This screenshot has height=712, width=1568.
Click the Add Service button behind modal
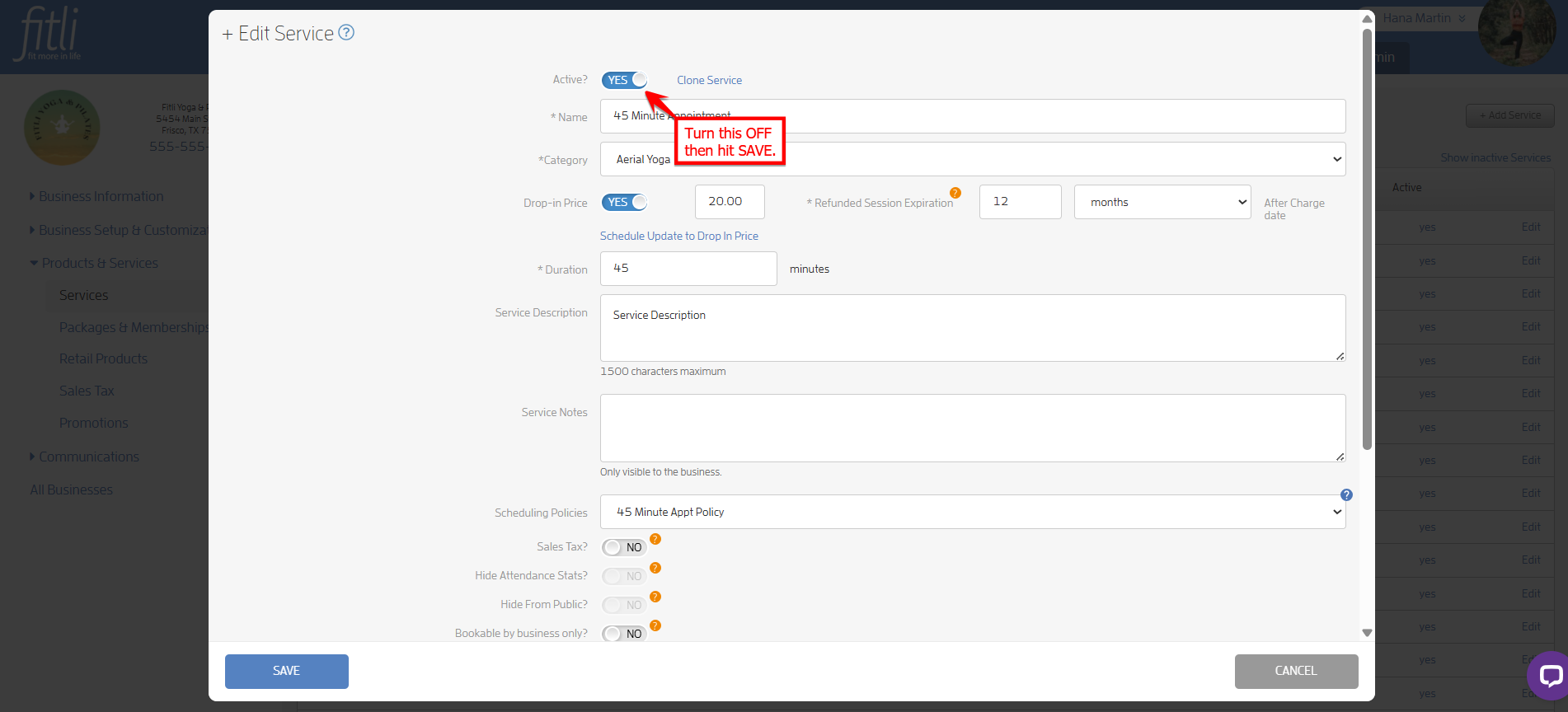point(1510,115)
